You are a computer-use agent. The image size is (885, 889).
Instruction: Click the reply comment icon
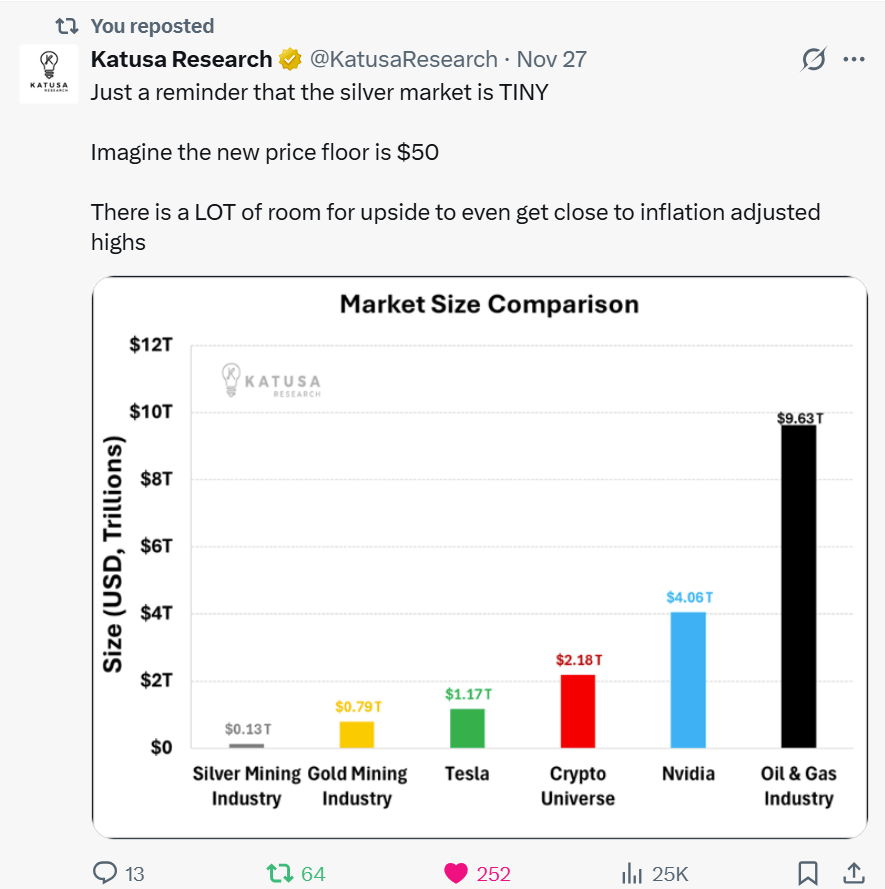105,873
